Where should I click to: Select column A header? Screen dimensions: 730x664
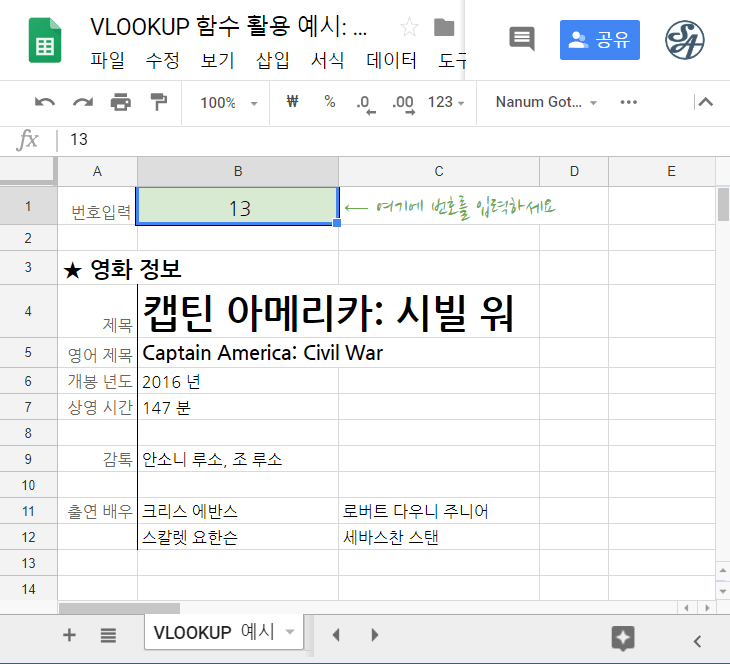click(x=97, y=171)
